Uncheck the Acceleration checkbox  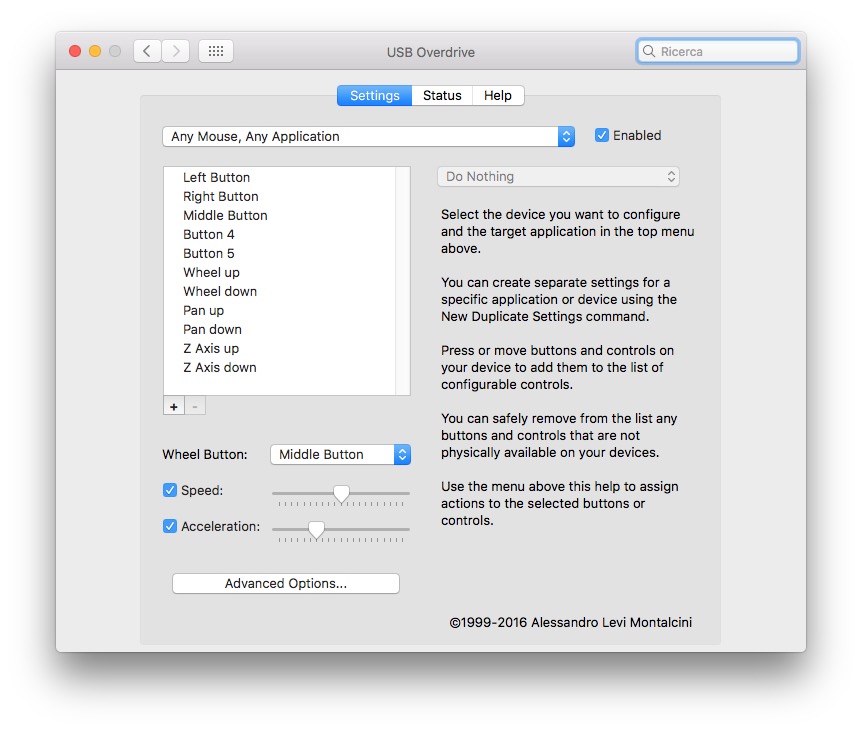[170, 526]
